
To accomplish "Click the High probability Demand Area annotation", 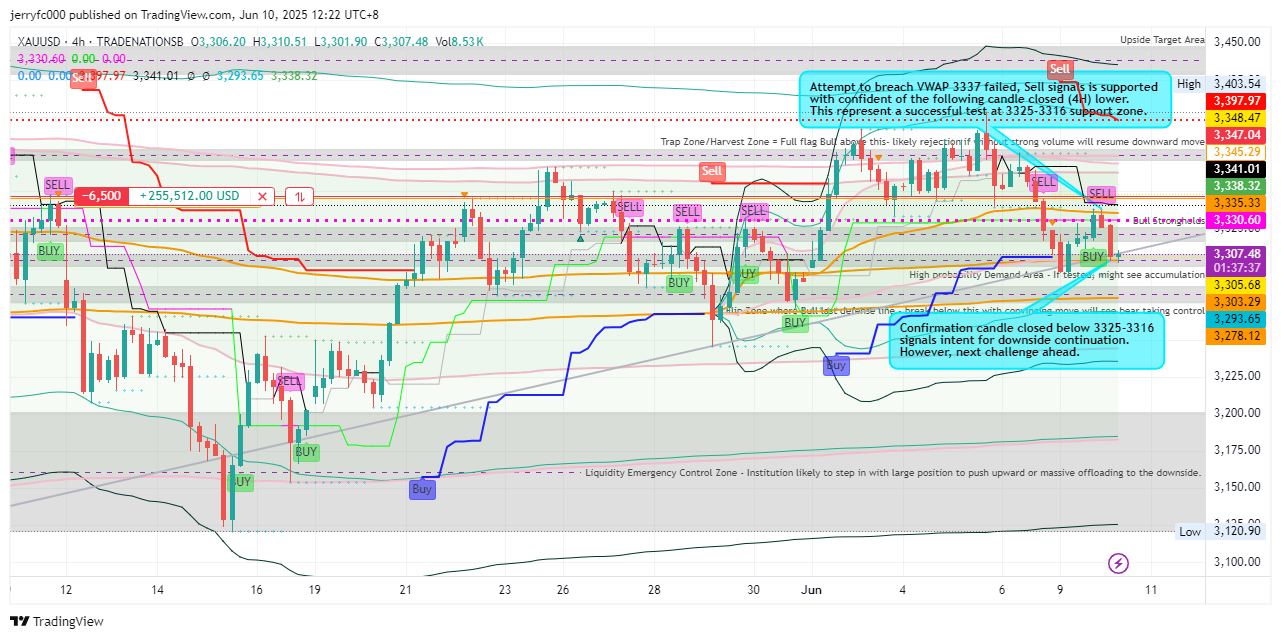I will pyautogui.click(x=1057, y=274).
